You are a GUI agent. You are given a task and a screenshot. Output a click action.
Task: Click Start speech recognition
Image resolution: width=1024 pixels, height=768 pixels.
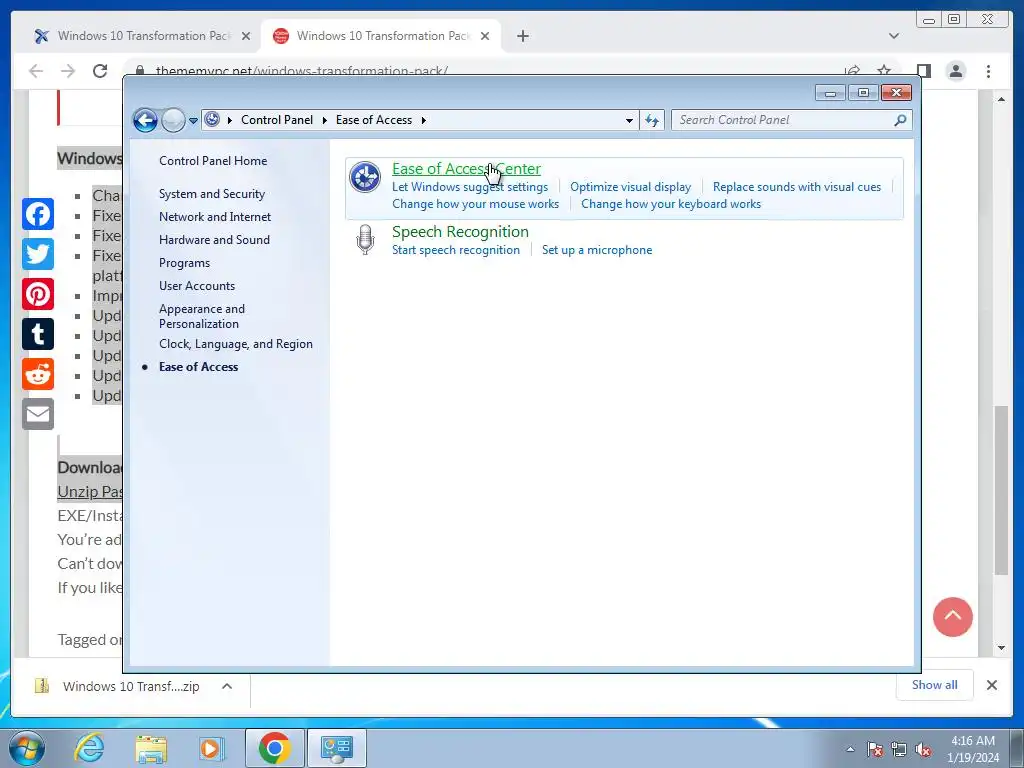point(456,250)
